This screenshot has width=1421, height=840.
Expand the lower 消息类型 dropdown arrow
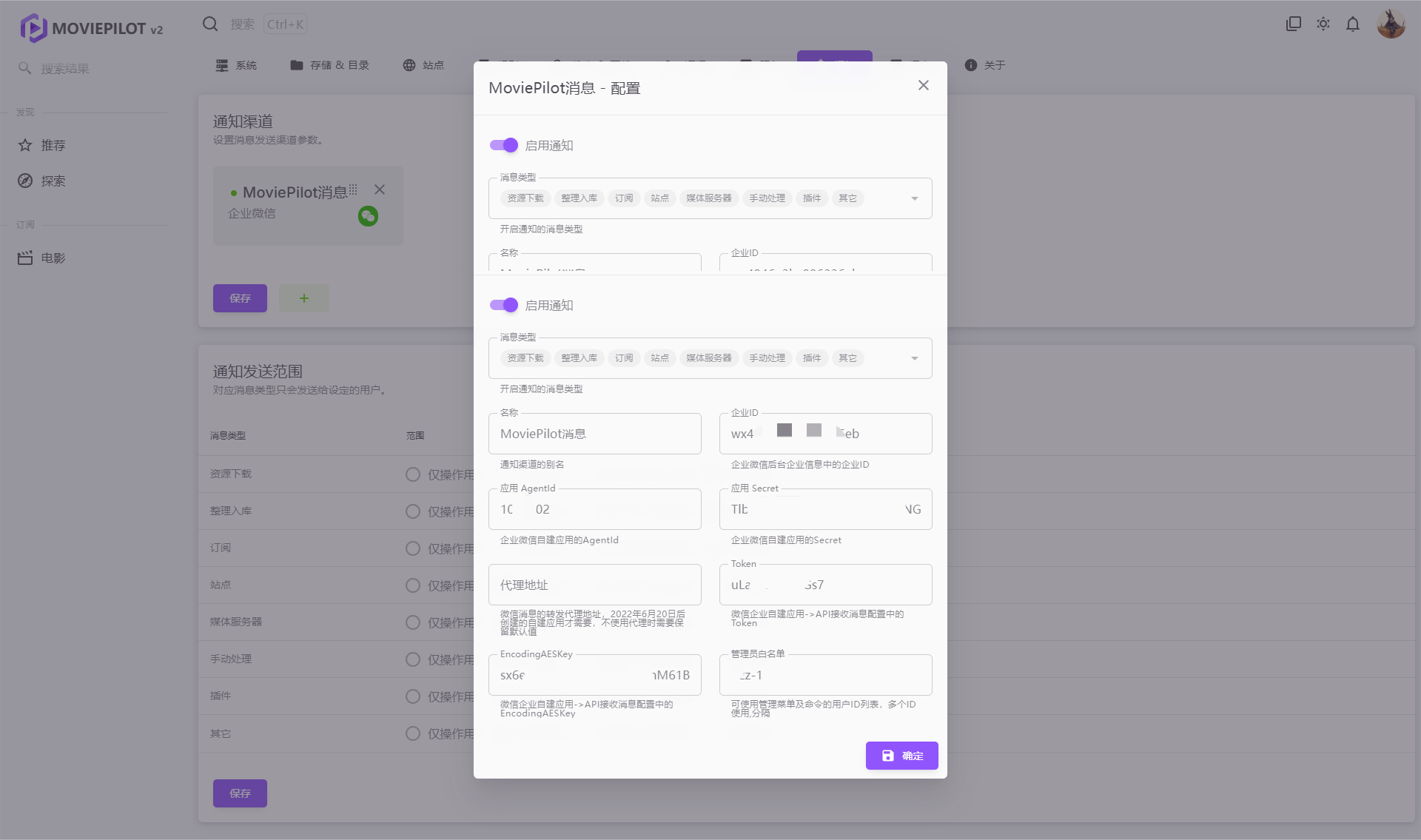915,358
